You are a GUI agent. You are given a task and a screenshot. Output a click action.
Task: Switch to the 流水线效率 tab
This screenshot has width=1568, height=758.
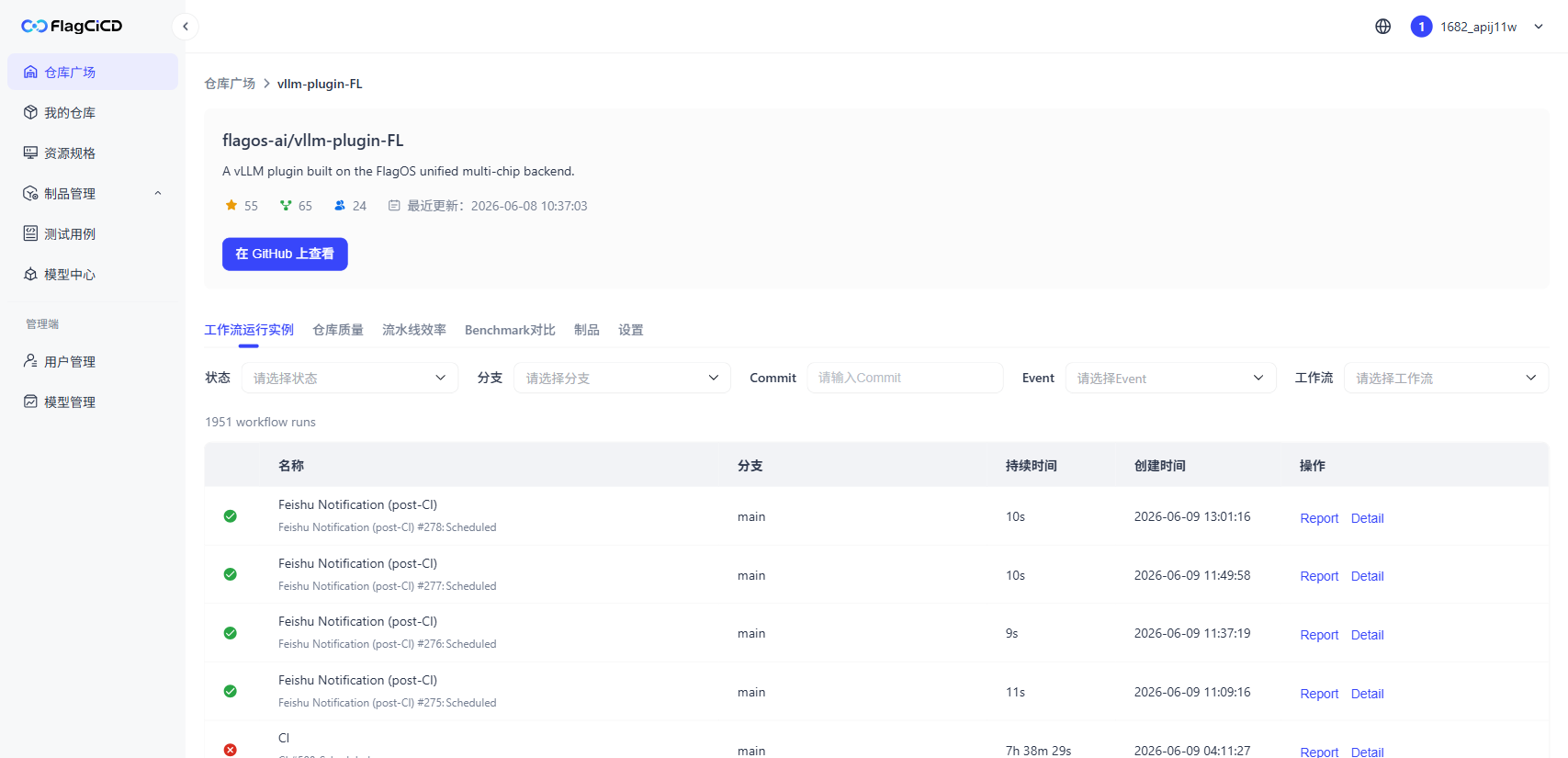point(414,330)
